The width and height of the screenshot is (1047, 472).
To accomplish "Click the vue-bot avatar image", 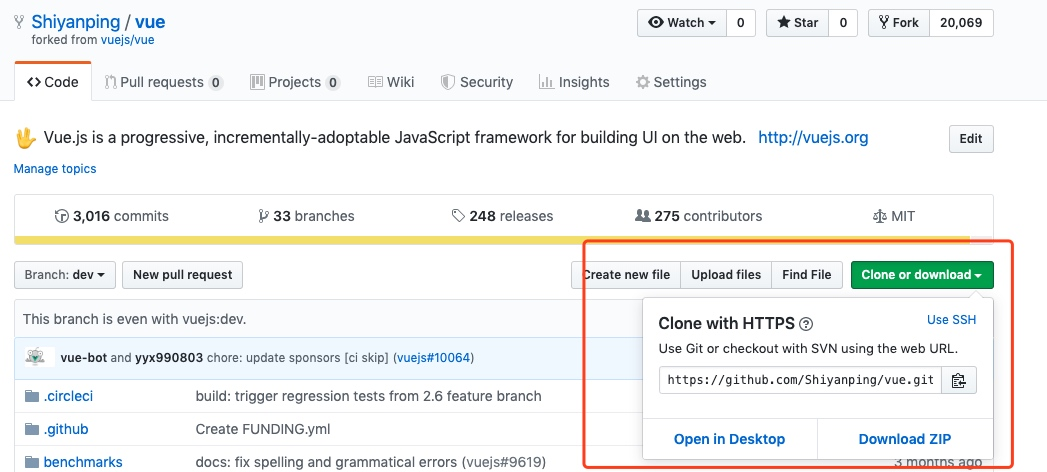I will pyautogui.click(x=35, y=357).
